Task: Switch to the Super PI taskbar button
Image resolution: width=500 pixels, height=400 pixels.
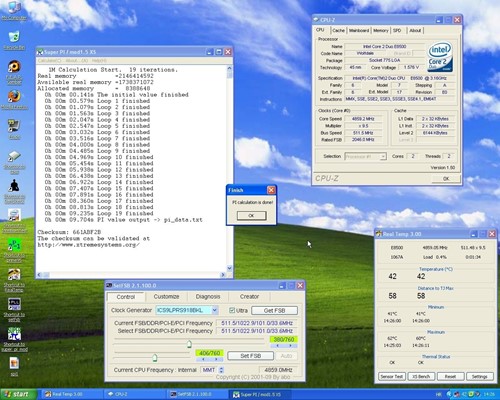Action: pos(259,394)
